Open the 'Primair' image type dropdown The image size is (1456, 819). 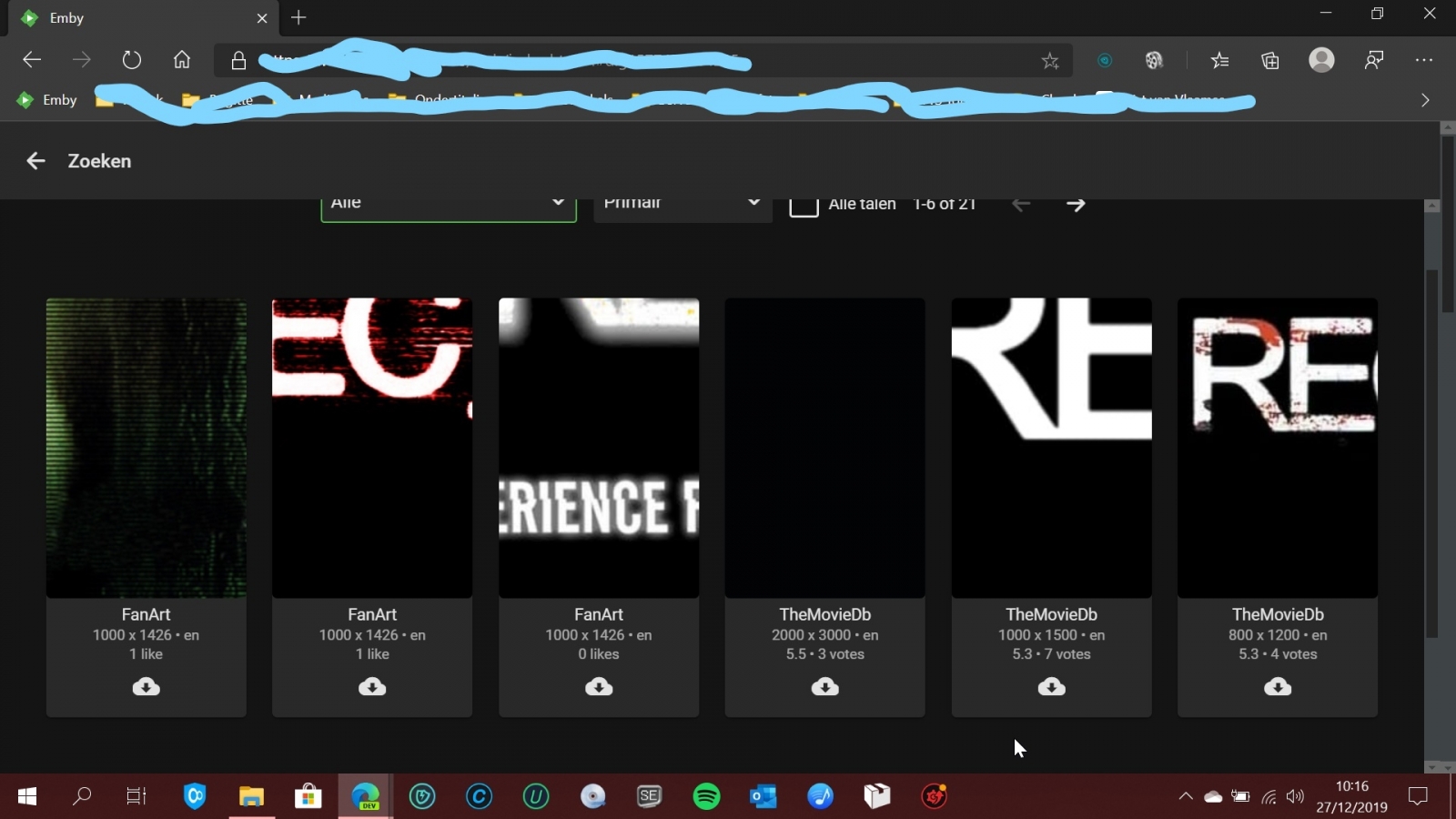pyautogui.click(x=682, y=205)
